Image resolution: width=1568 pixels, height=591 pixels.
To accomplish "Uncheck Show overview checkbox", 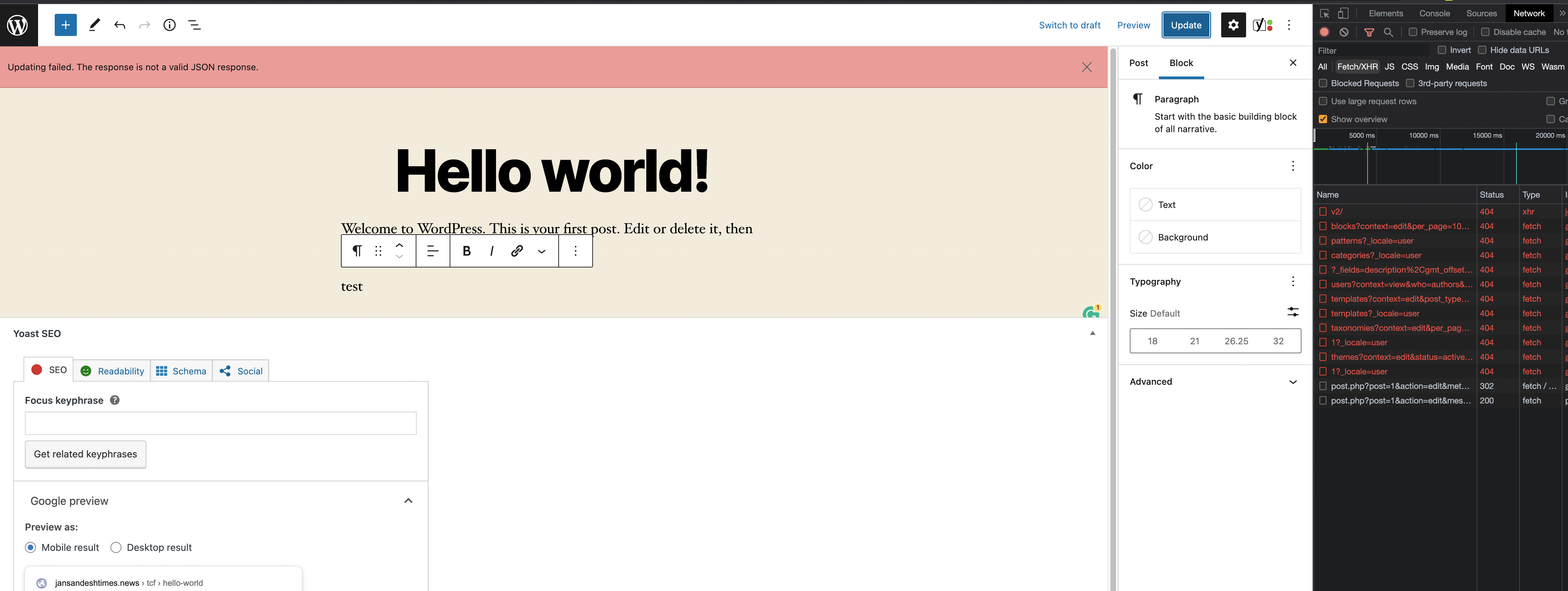I will coord(1323,119).
